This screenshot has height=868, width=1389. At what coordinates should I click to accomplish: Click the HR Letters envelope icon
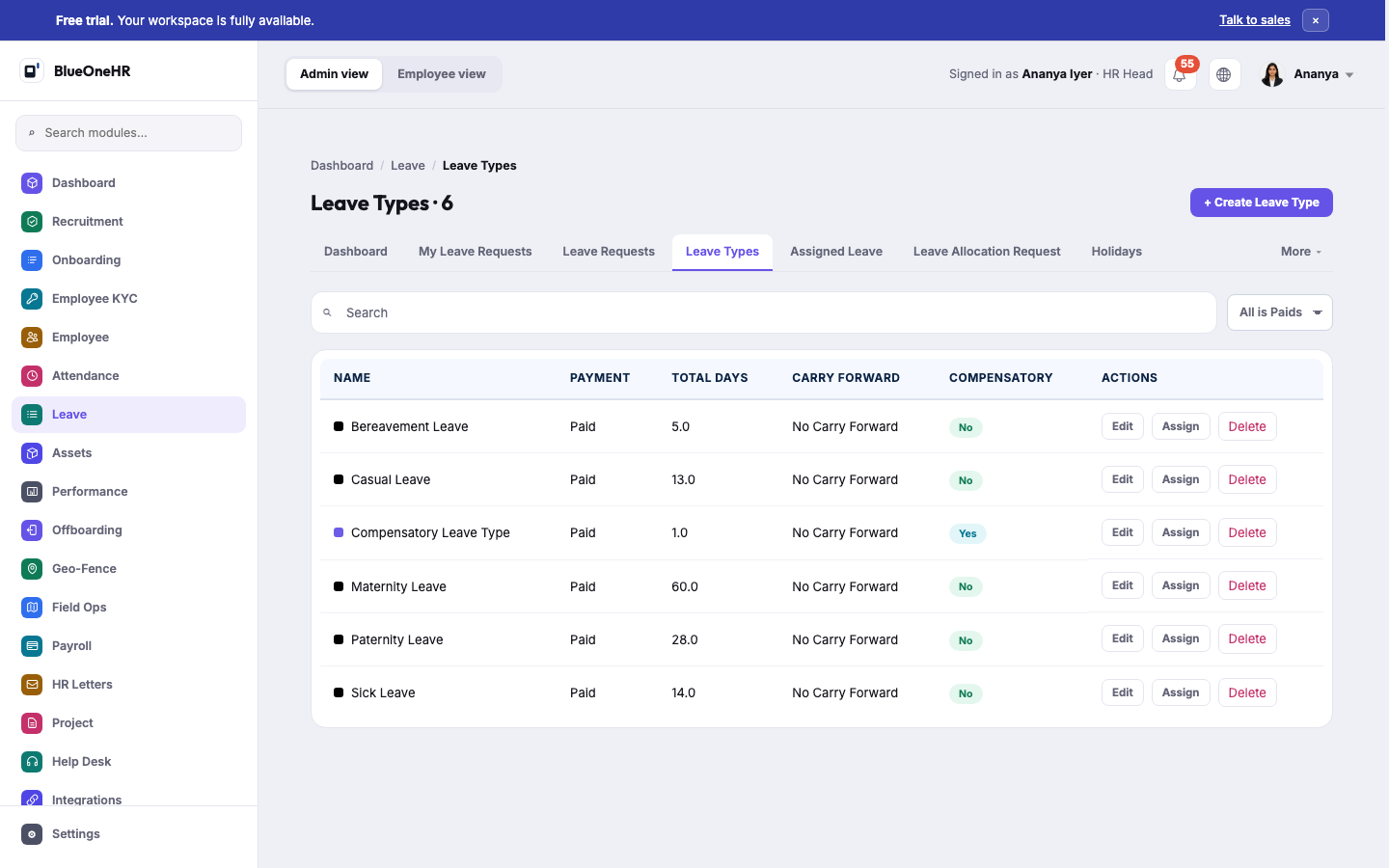tap(32, 684)
